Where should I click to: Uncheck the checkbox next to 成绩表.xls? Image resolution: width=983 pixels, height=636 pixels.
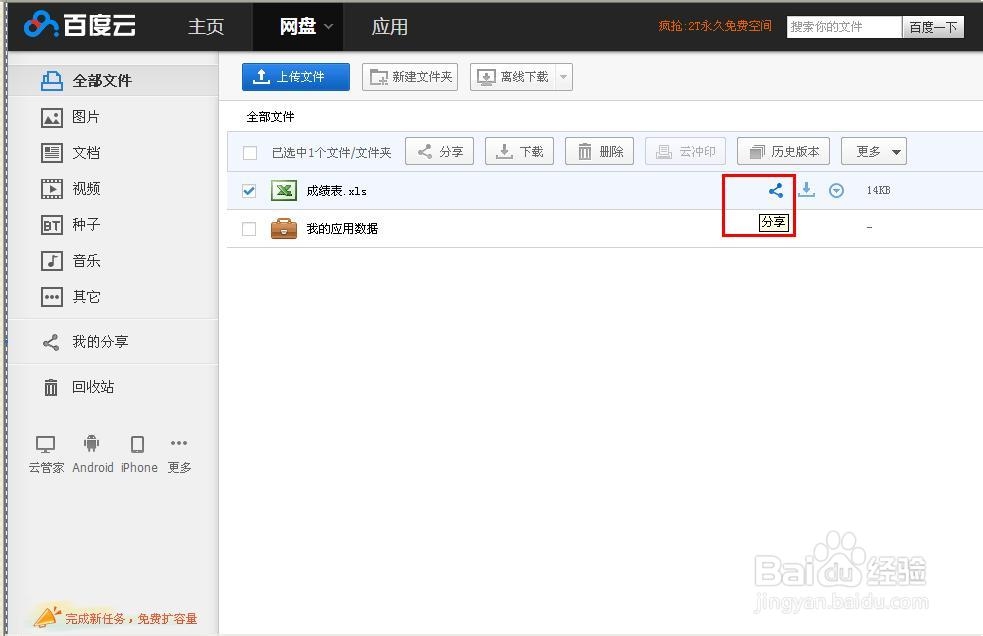(x=248, y=190)
